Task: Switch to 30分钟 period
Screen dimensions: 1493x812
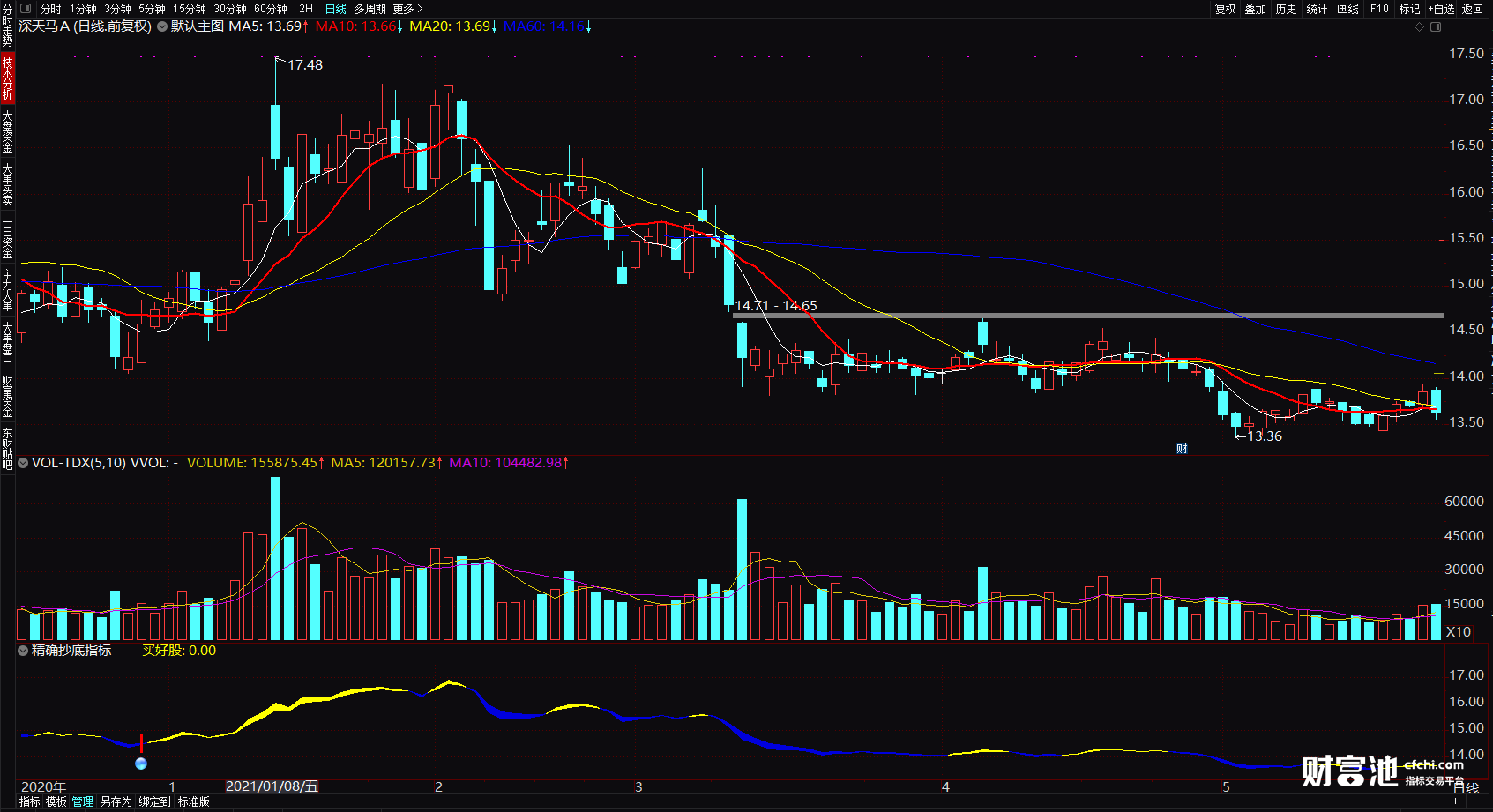Action: [230, 9]
